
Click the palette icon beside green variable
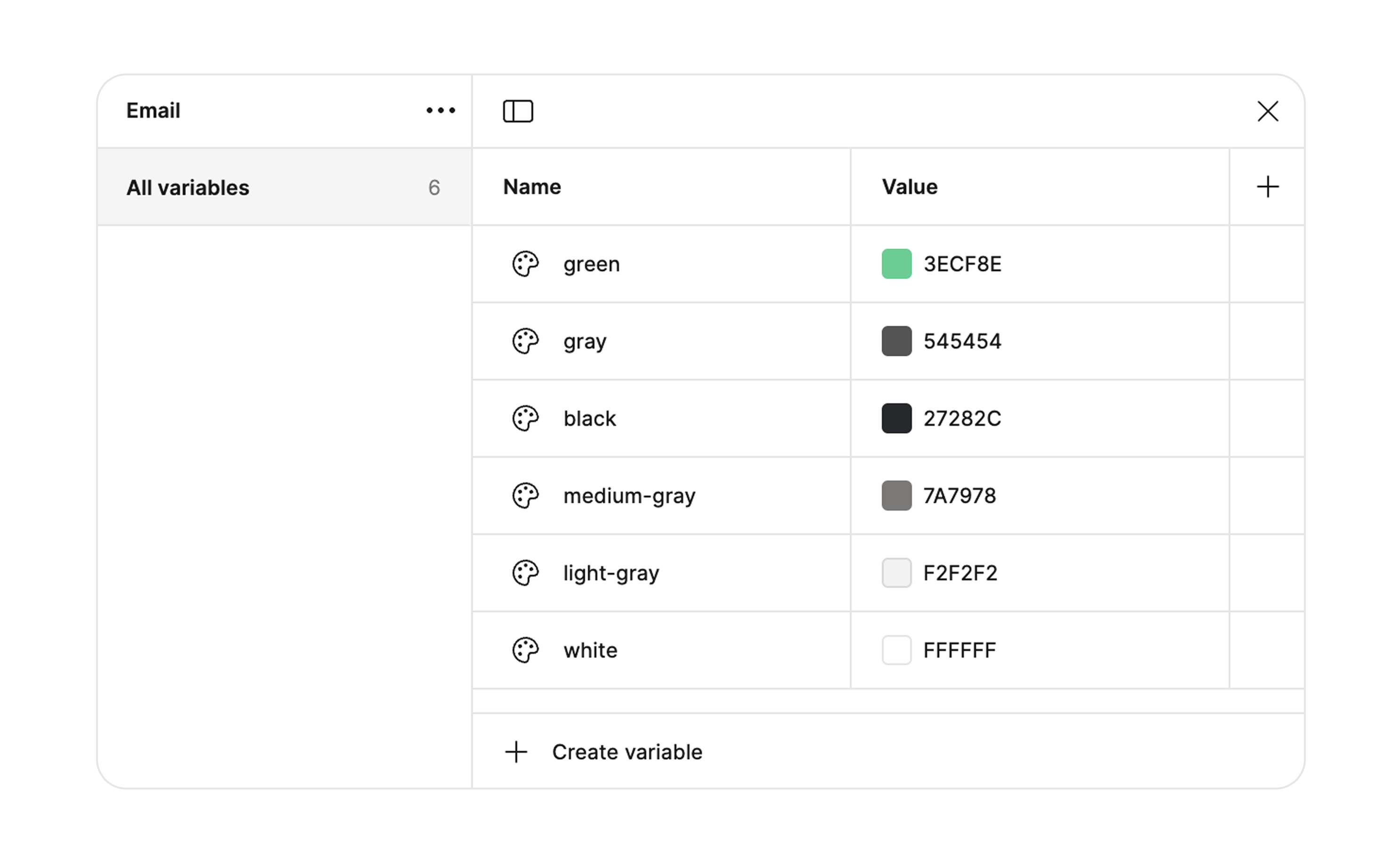tap(526, 264)
